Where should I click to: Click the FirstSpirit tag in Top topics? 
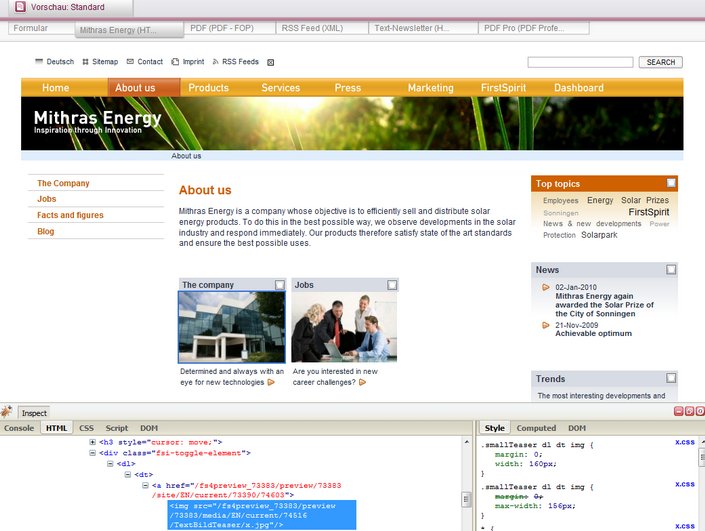pos(649,212)
